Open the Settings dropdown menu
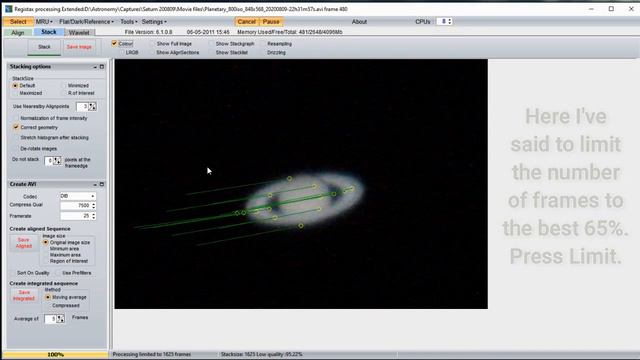 [154, 22]
